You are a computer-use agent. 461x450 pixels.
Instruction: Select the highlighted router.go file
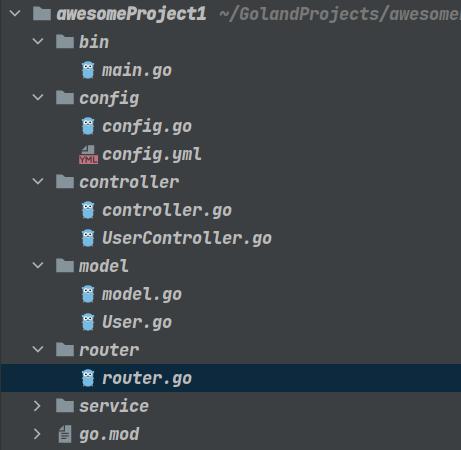click(231, 378)
